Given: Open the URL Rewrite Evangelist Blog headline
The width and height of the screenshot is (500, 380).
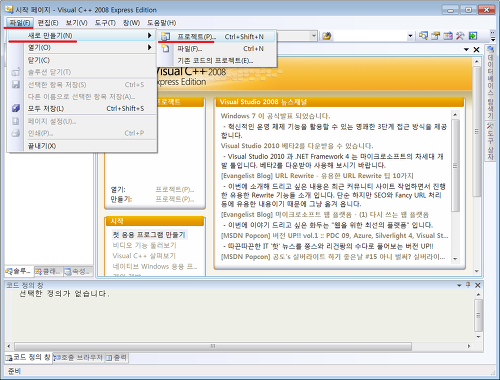Looking at the screenshot, I should (x=317, y=176).
